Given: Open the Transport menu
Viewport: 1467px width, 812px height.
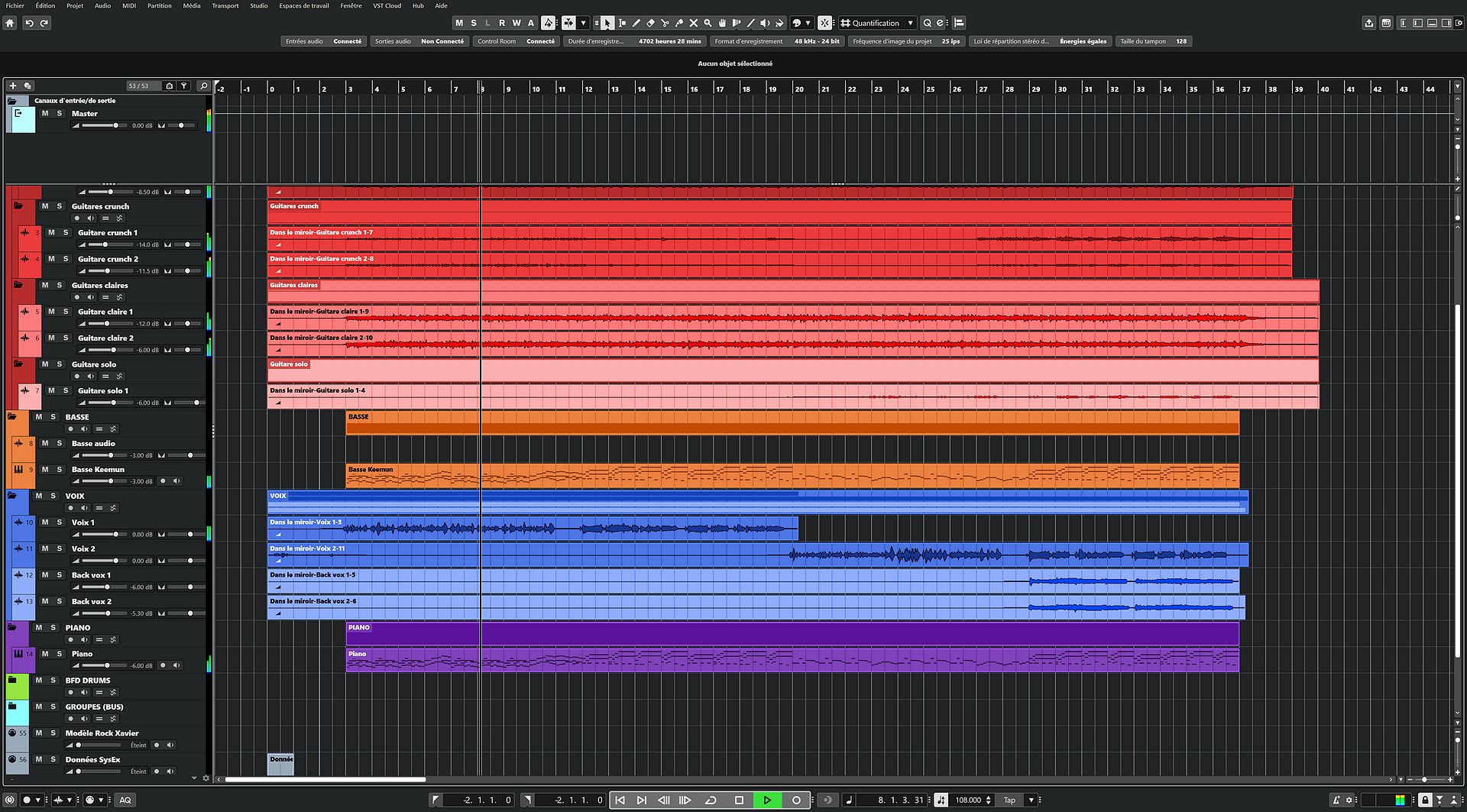Looking at the screenshot, I should click(x=225, y=5).
